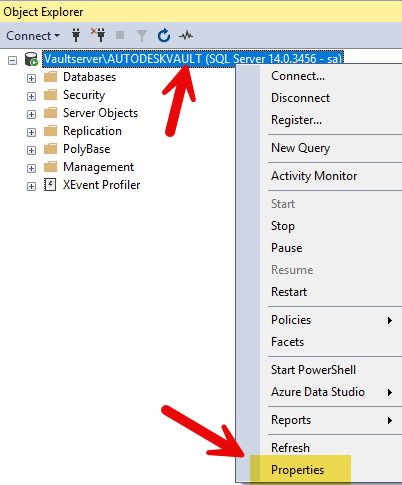Choose Start PowerShell menu item
402x485 pixels.
313,370
